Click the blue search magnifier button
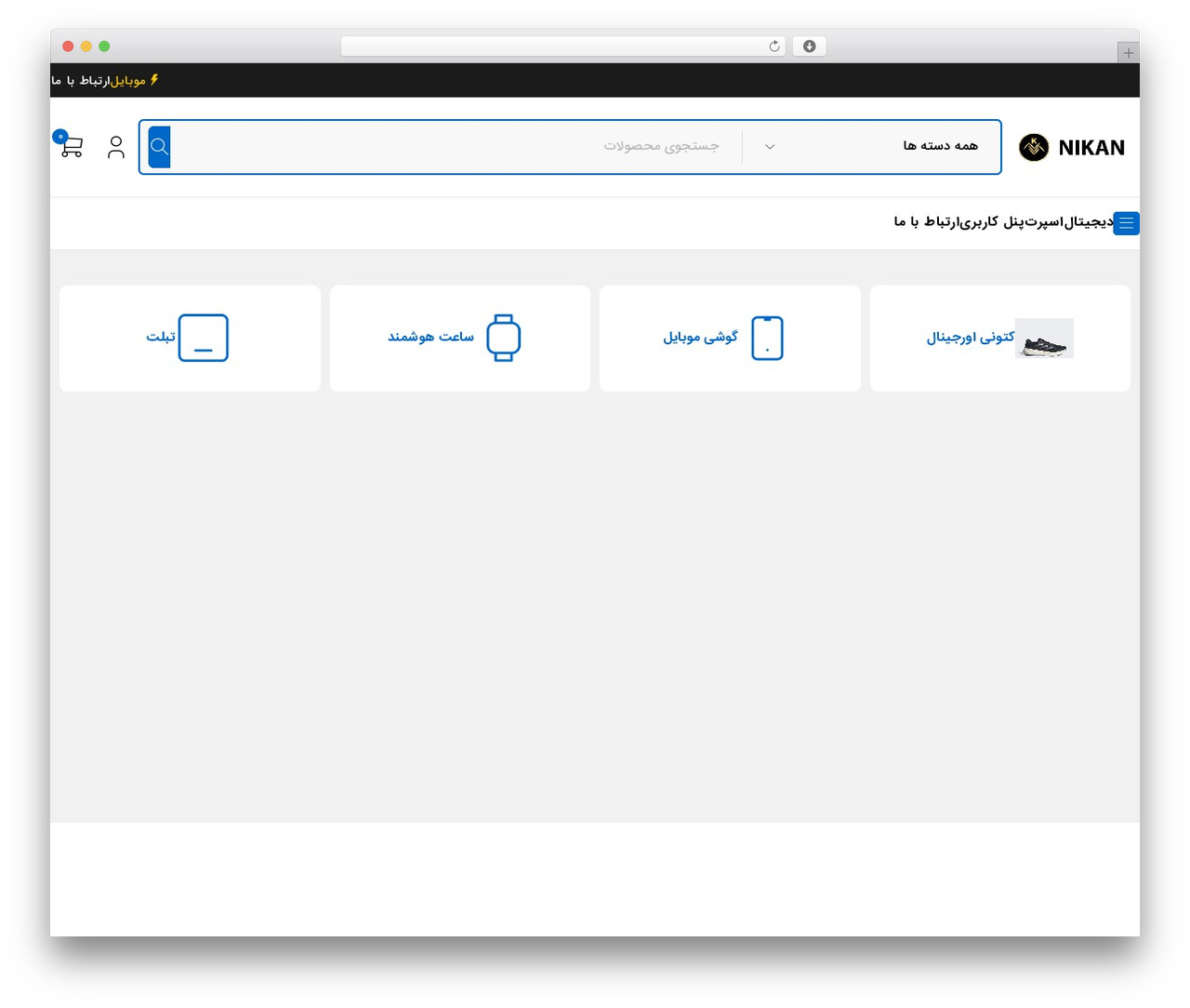The height and width of the screenshot is (1008, 1190). click(x=159, y=147)
